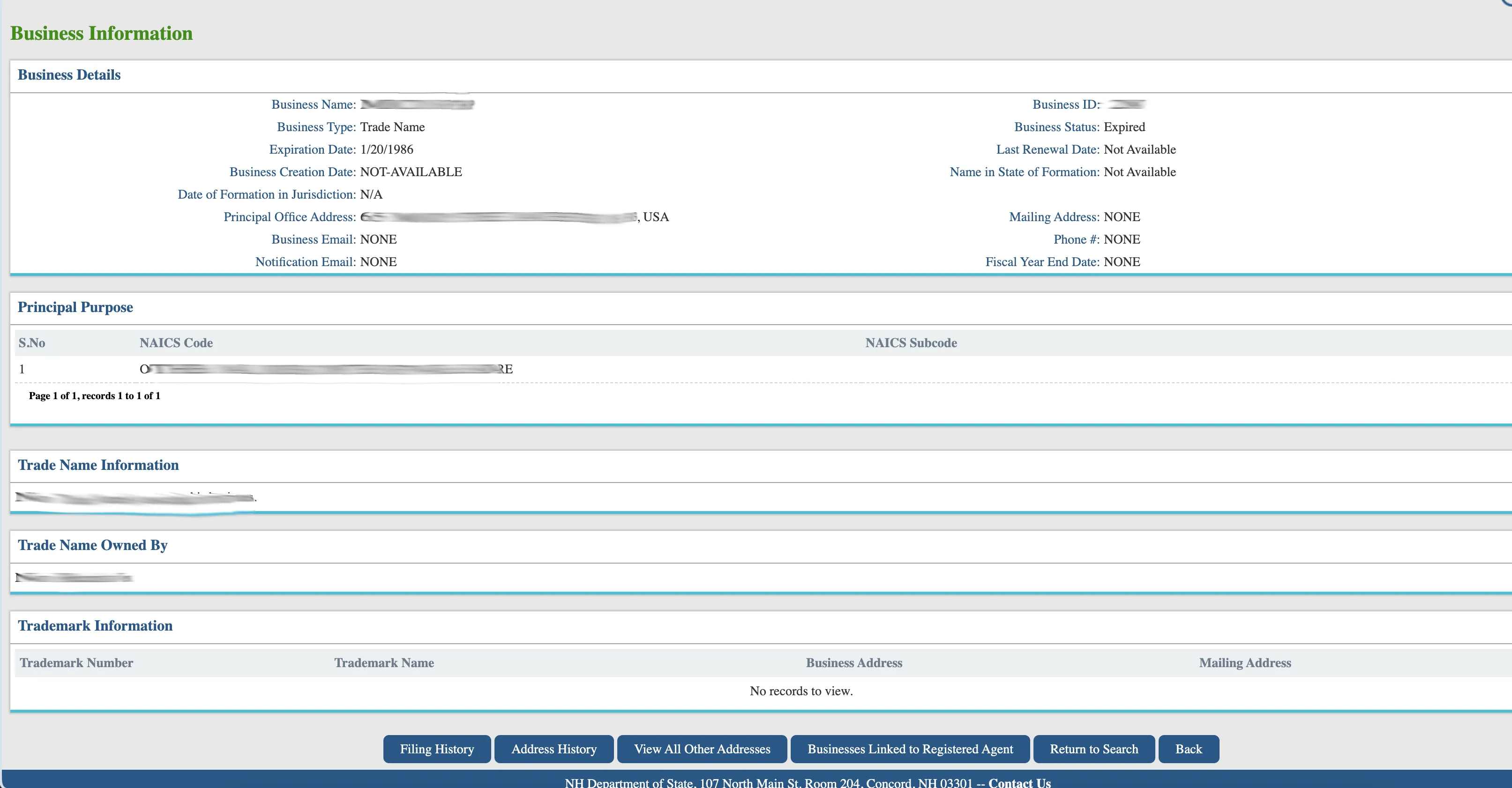Click the Notification Email 'NONE' value
The width and height of the screenshot is (1512, 788).
tap(378, 262)
